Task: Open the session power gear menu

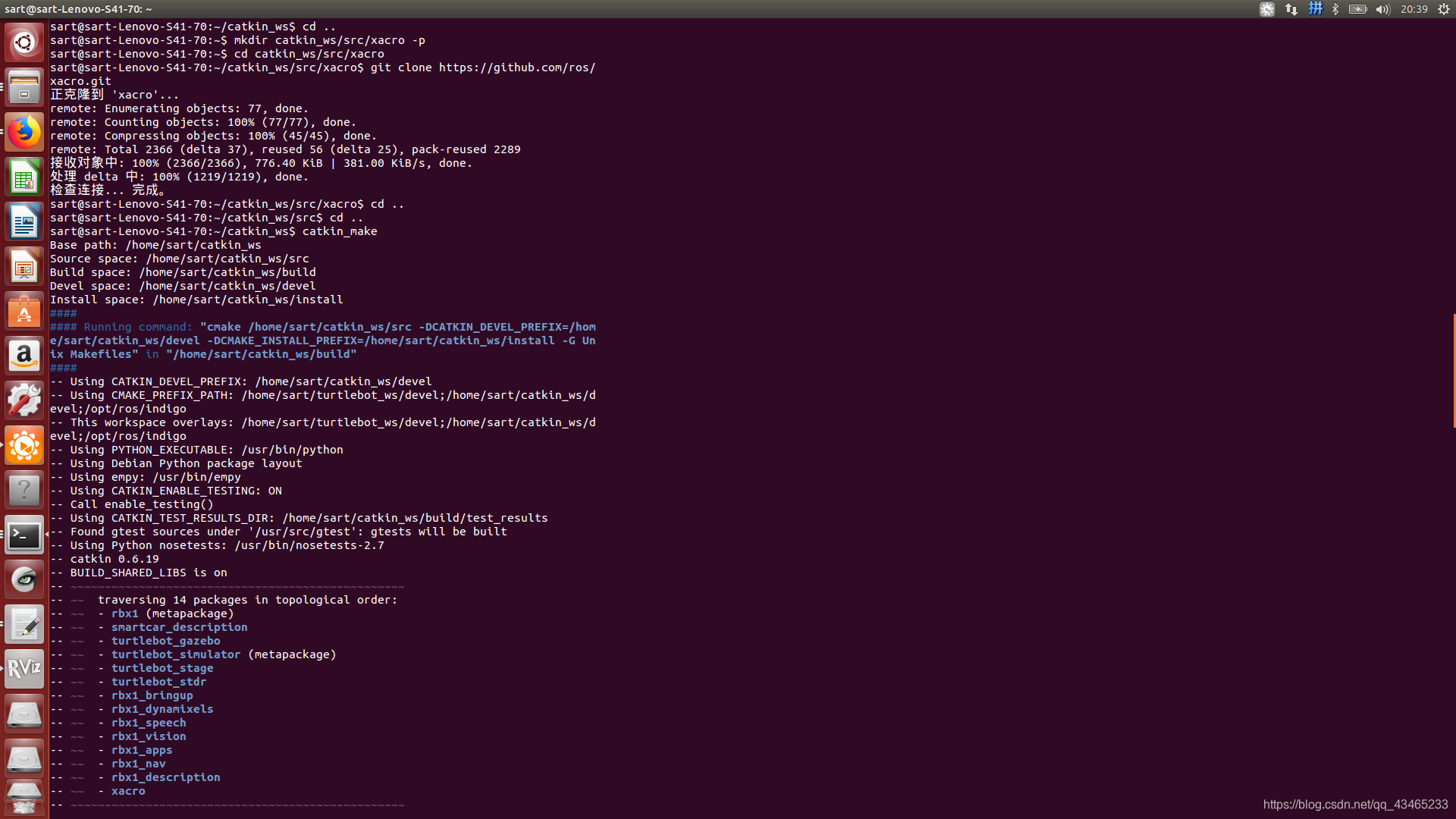Action: click(x=1444, y=9)
